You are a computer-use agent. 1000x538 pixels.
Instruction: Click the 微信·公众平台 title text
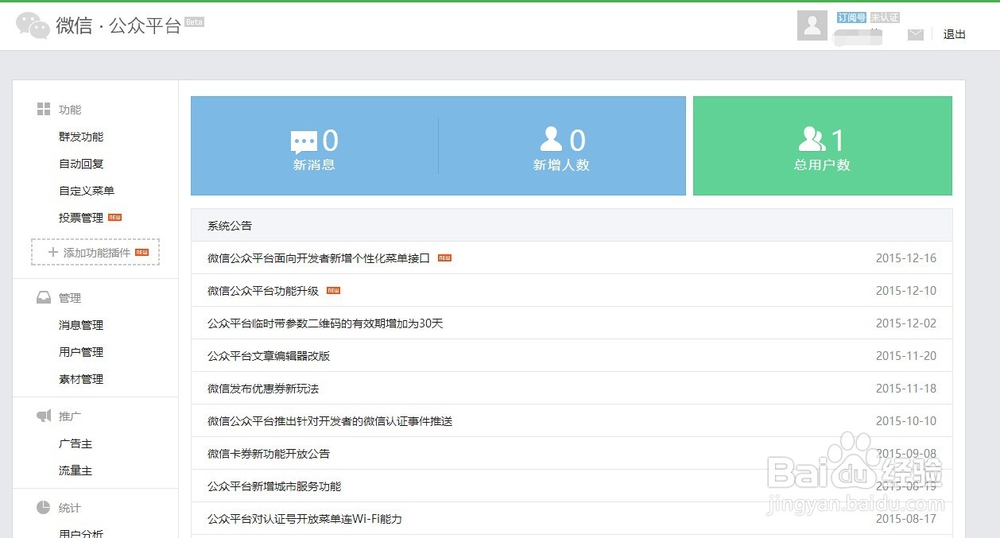tap(118, 25)
